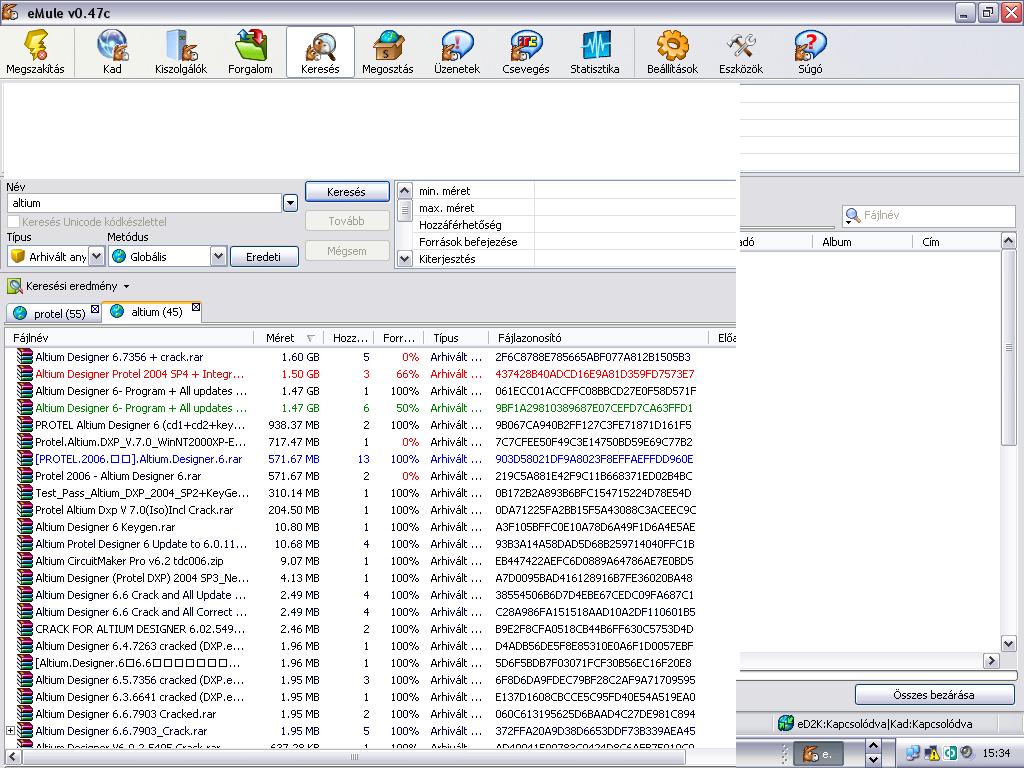The height and width of the screenshot is (768, 1024).
Task: Click archive icon of Altium Designer 6 Keygen.rar
Action: point(25,527)
